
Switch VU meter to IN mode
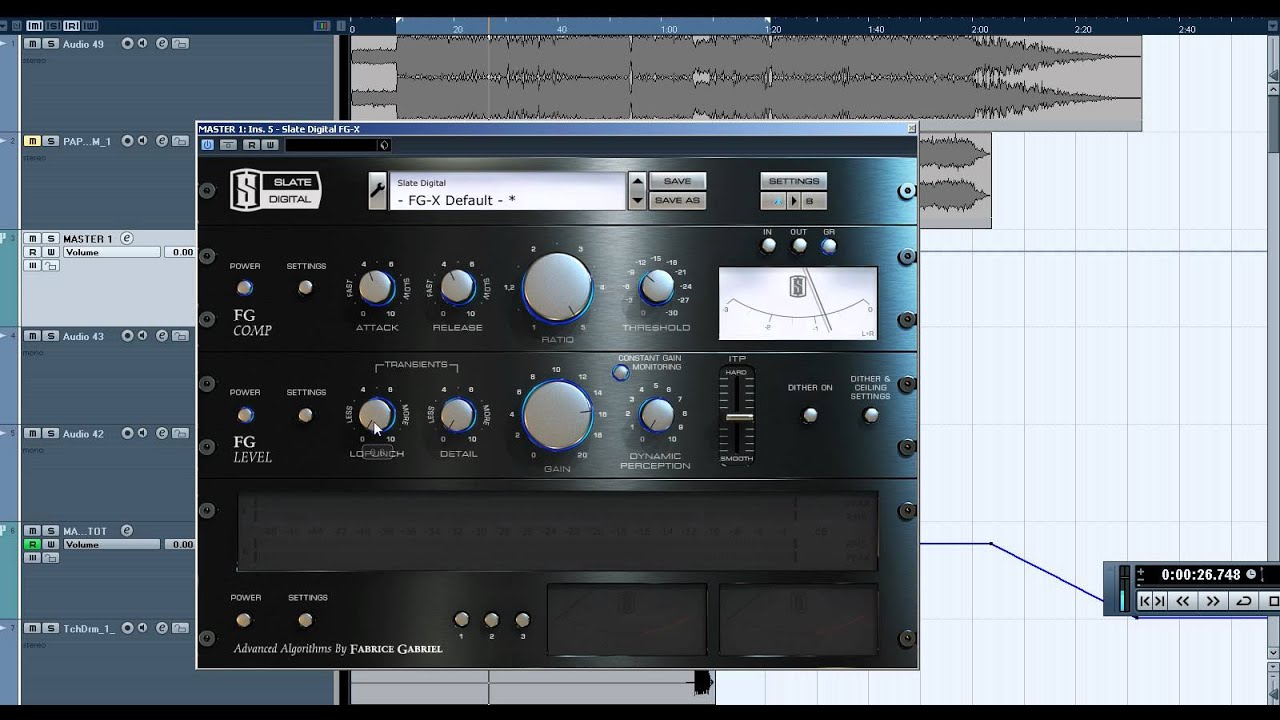(x=768, y=246)
